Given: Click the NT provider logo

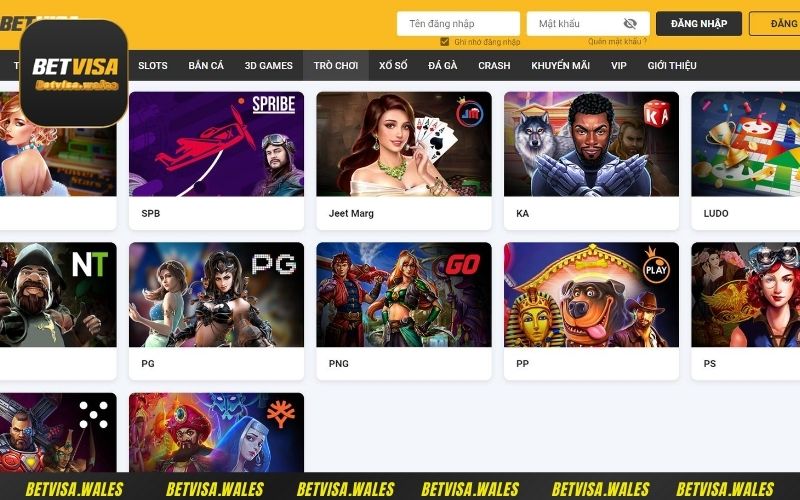Looking at the screenshot, I should pos(90,265).
